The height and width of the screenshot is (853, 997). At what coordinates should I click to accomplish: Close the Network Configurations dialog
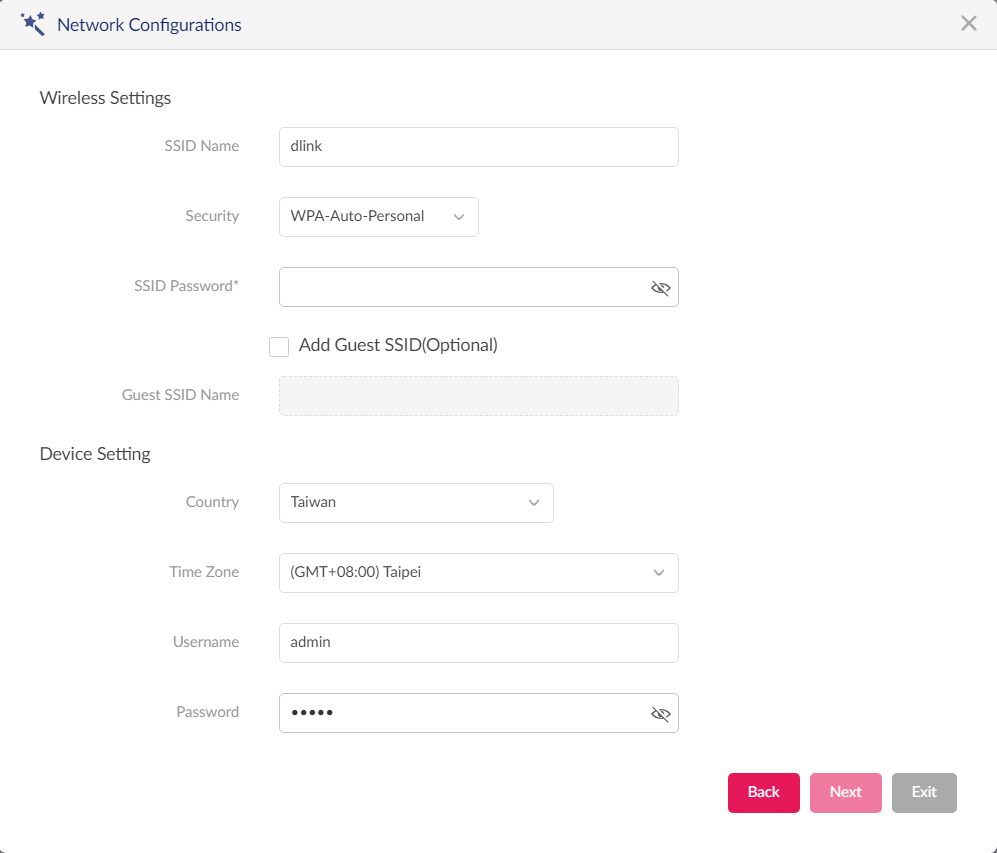(x=968, y=24)
